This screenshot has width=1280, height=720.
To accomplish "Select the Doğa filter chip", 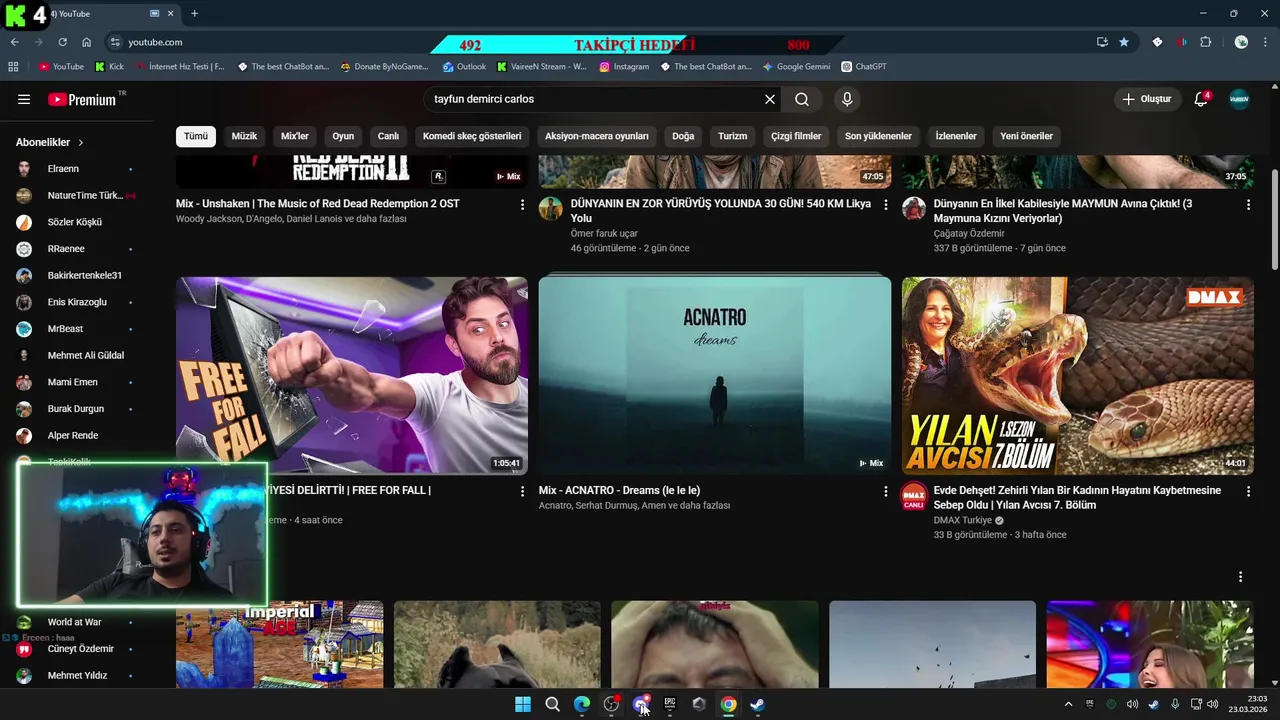I will (683, 136).
